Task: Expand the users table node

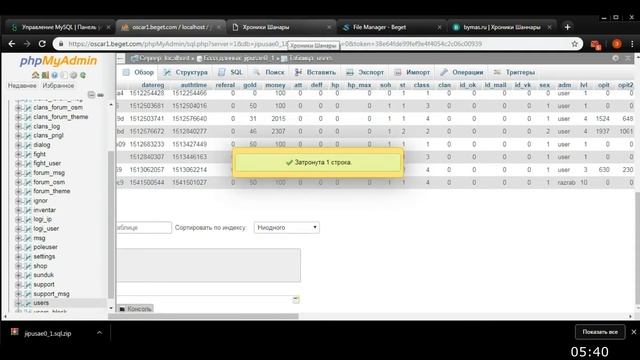Action: (18, 303)
